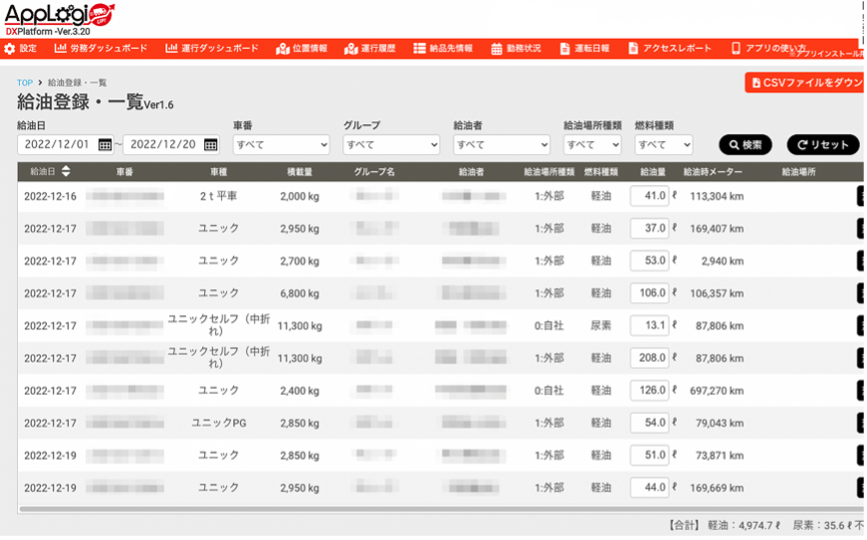This screenshot has height=540, width=867.
Task: Click the AppLogi logo
Action: click(x=58, y=16)
